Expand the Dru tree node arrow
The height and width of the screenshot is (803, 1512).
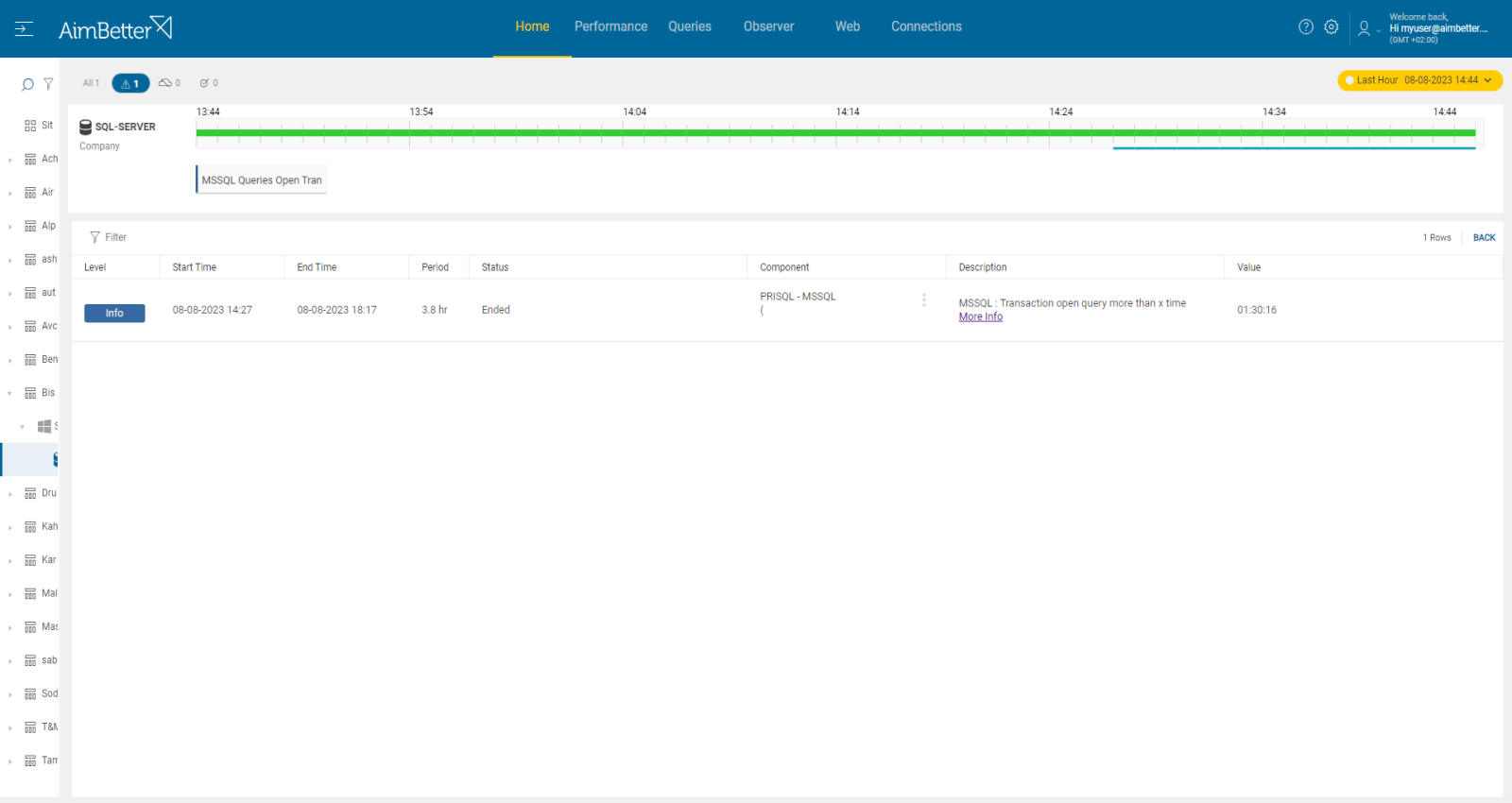point(10,494)
